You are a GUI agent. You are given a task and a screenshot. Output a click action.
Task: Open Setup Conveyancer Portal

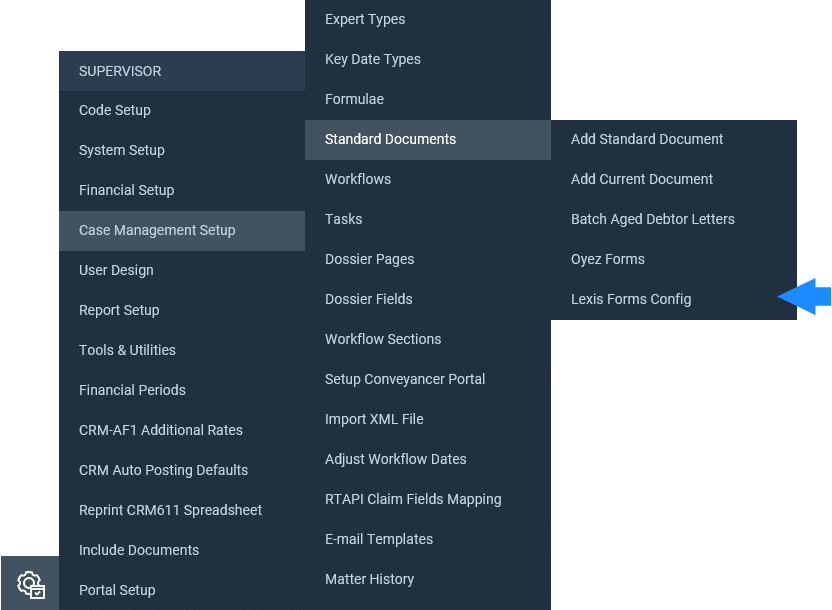[428, 379]
